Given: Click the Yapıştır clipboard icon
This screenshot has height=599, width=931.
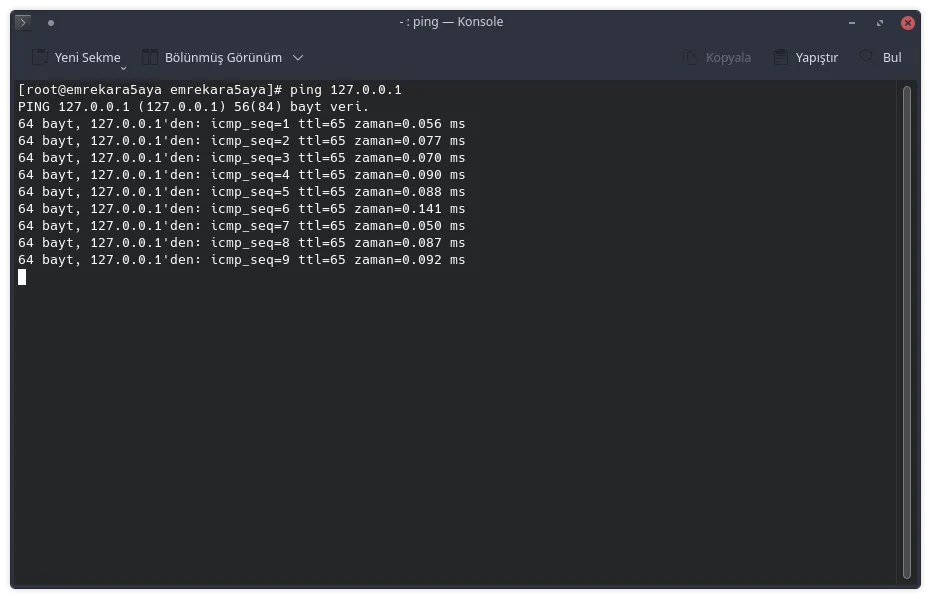Looking at the screenshot, I should point(780,58).
